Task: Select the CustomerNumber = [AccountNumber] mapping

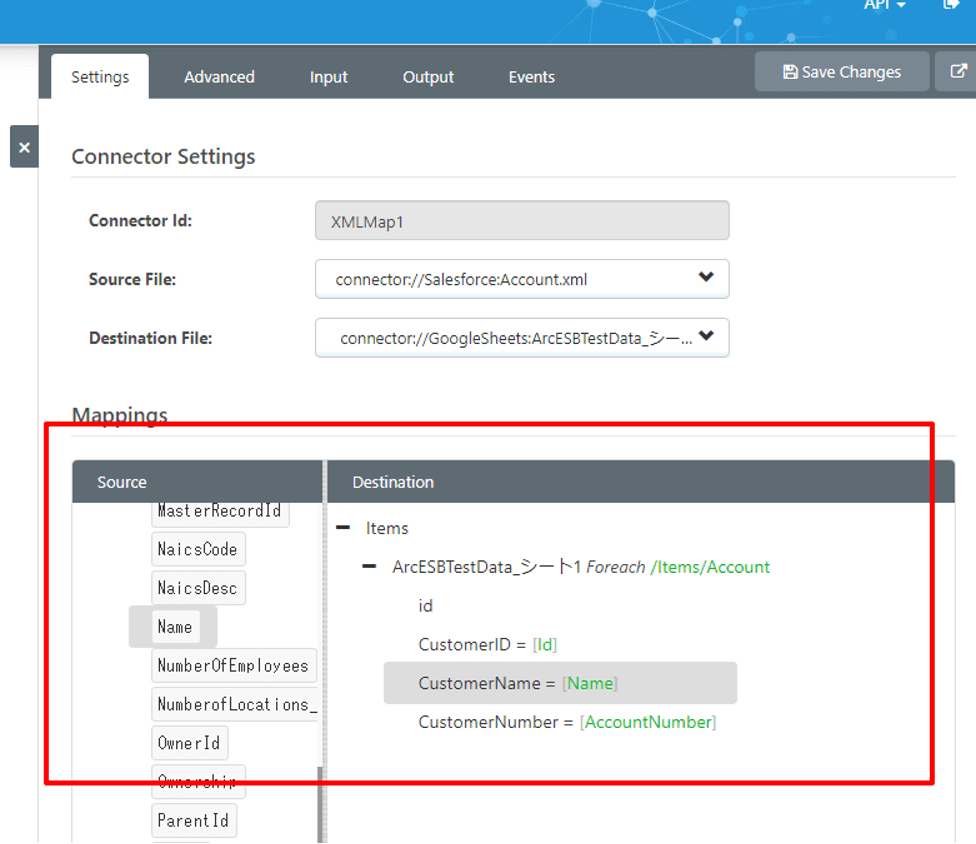Action: [567, 722]
